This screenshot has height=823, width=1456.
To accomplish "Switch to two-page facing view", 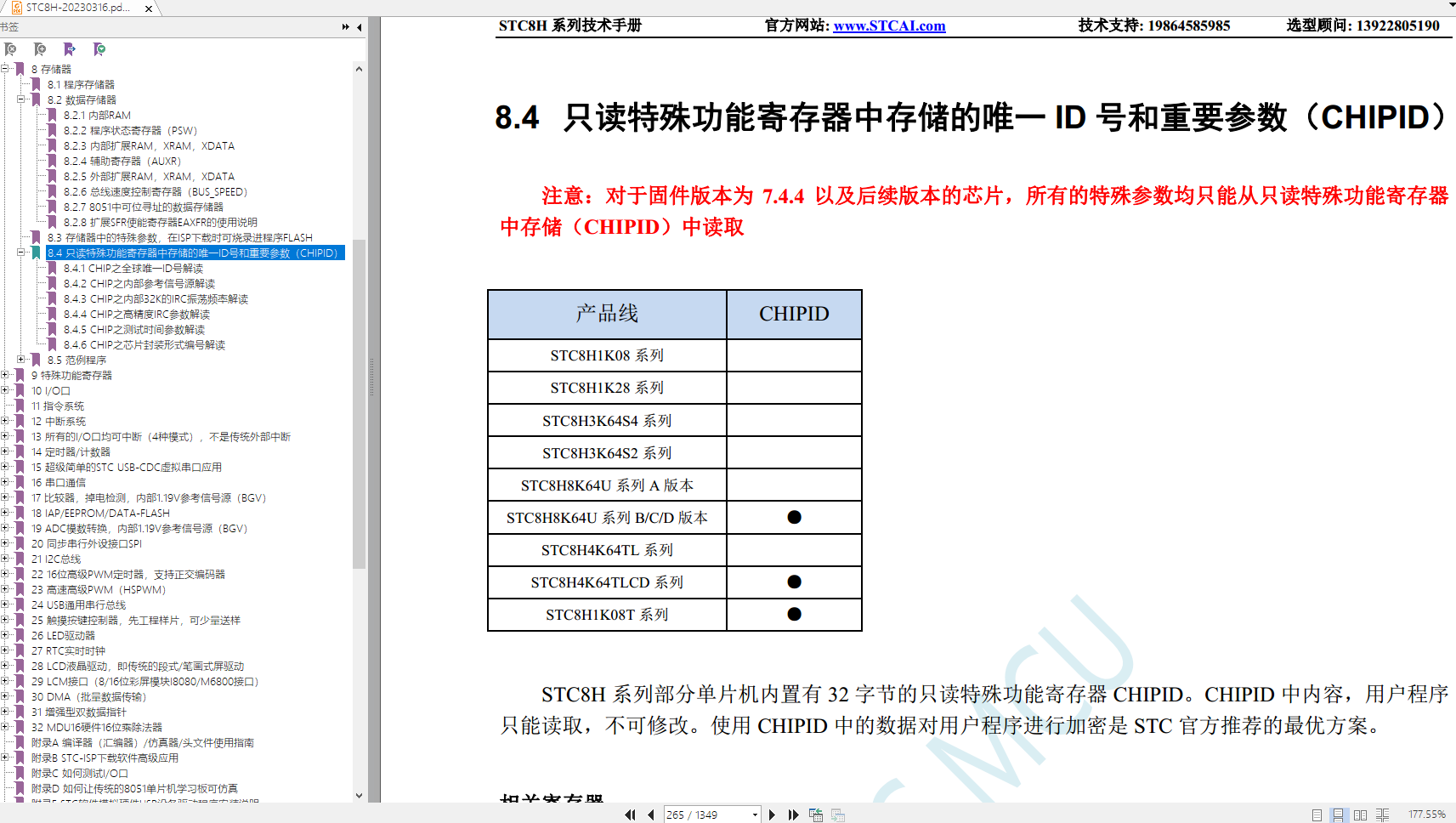I will pyautogui.click(x=1360, y=814).
